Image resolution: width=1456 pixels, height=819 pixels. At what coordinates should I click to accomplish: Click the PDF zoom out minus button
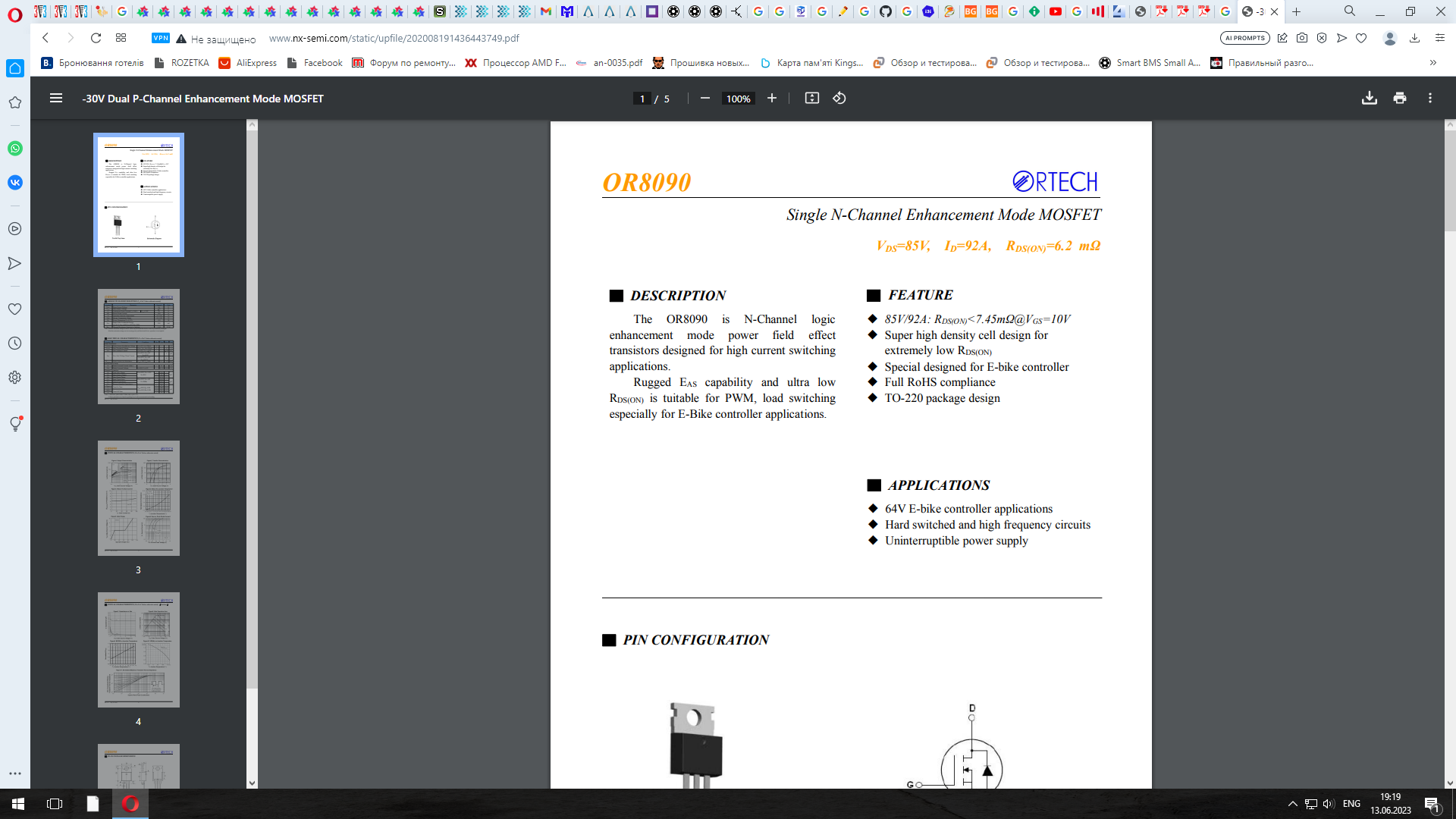coord(705,98)
